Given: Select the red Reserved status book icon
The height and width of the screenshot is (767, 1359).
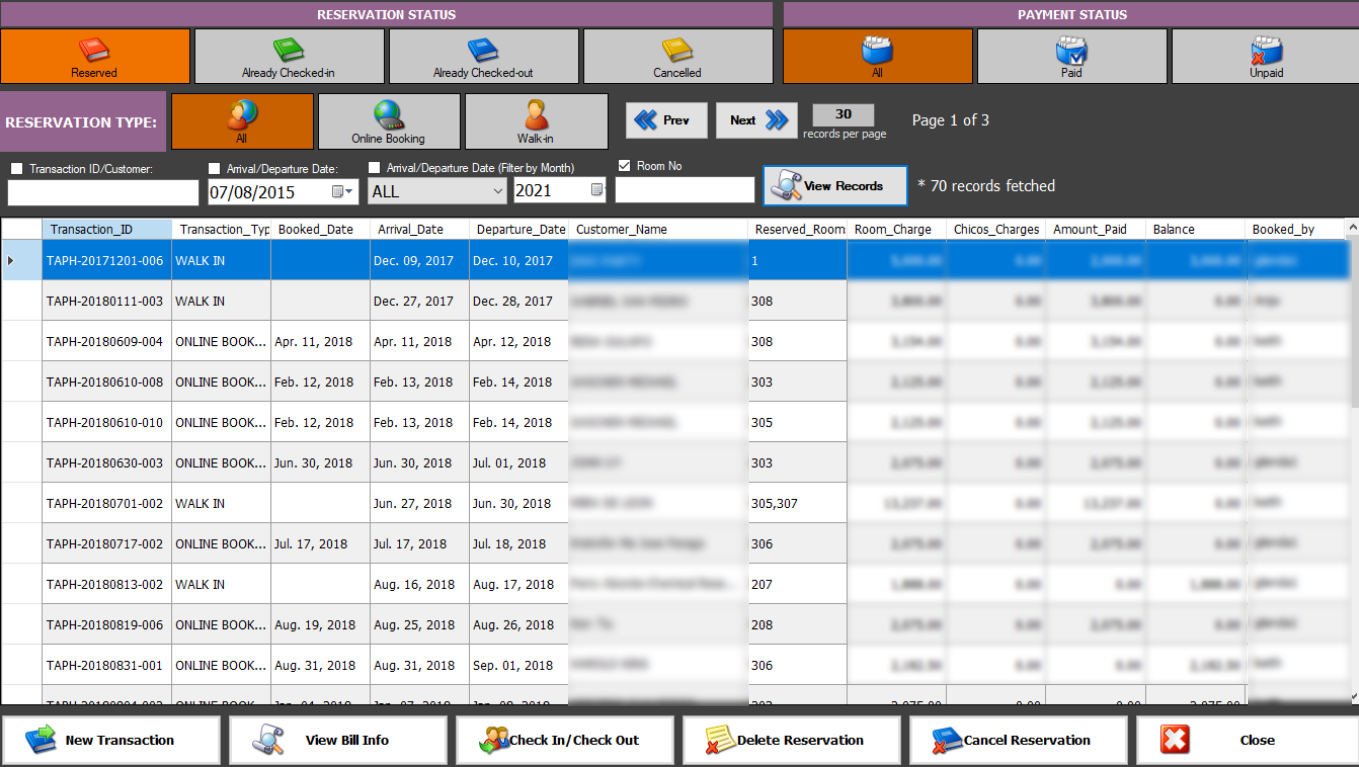Looking at the screenshot, I should (x=94, y=51).
